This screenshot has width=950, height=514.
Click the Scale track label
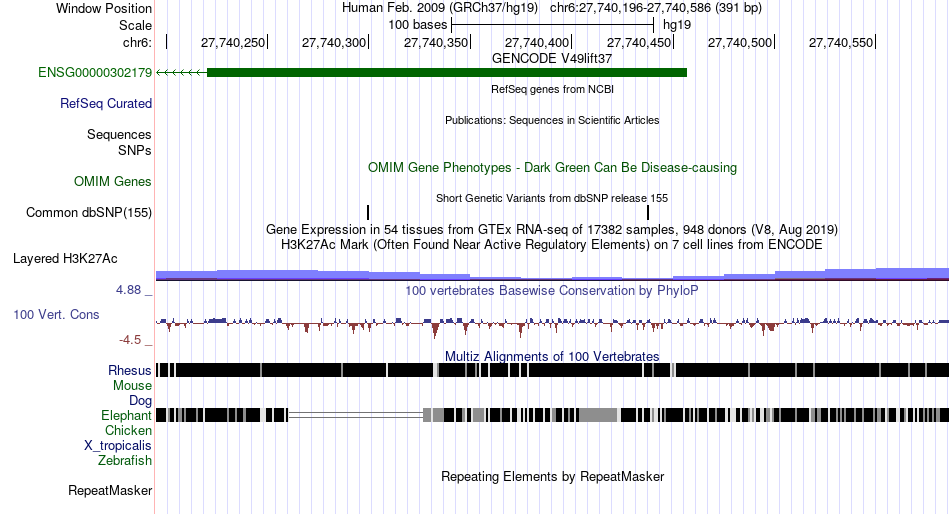tap(135, 25)
